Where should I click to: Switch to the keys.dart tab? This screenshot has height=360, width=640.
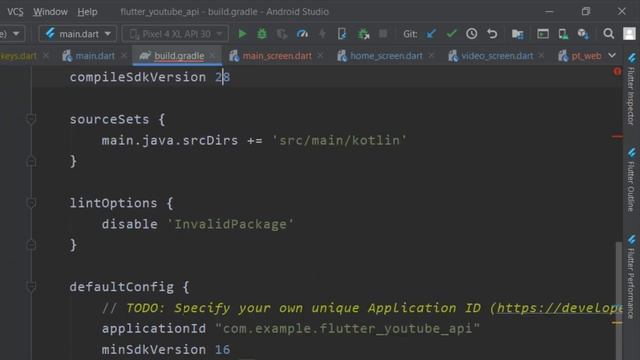click(x=18, y=56)
